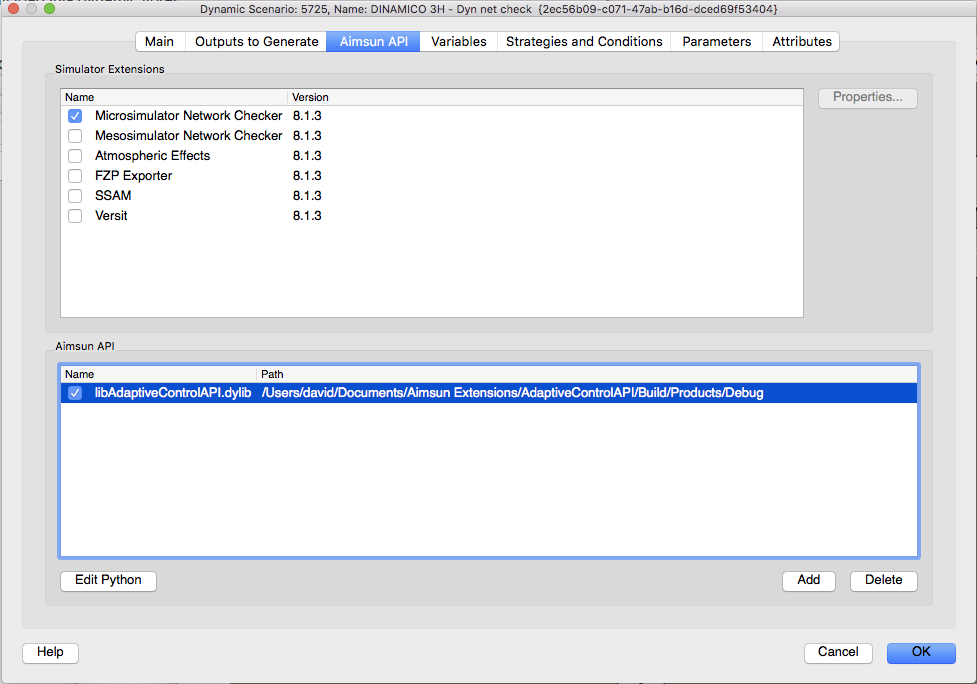Image resolution: width=977 pixels, height=684 pixels.
Task: Confirm the scenario settings with OK
Action: [920, 652]
